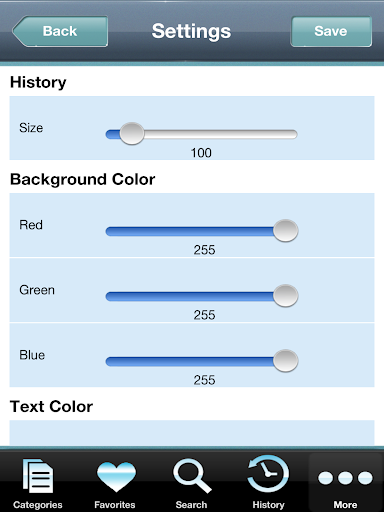This screenshot has width=384, height=512.
Task: Tap the Search magnifying glass icon
Action: pyautogui.click(x=192, y=476)
